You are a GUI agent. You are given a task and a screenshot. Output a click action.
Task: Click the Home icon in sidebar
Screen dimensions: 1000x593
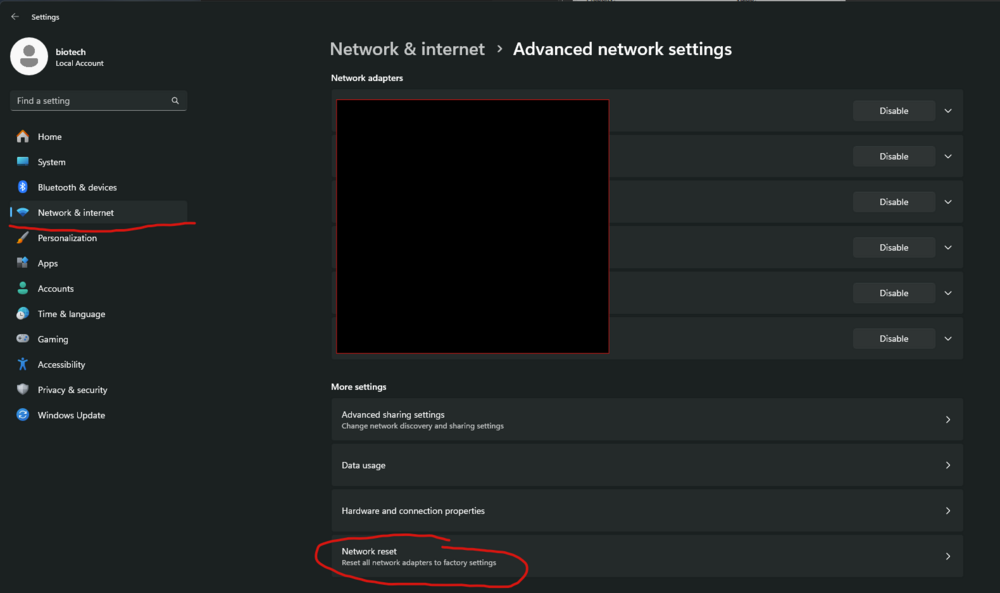[x=23, y=137]
